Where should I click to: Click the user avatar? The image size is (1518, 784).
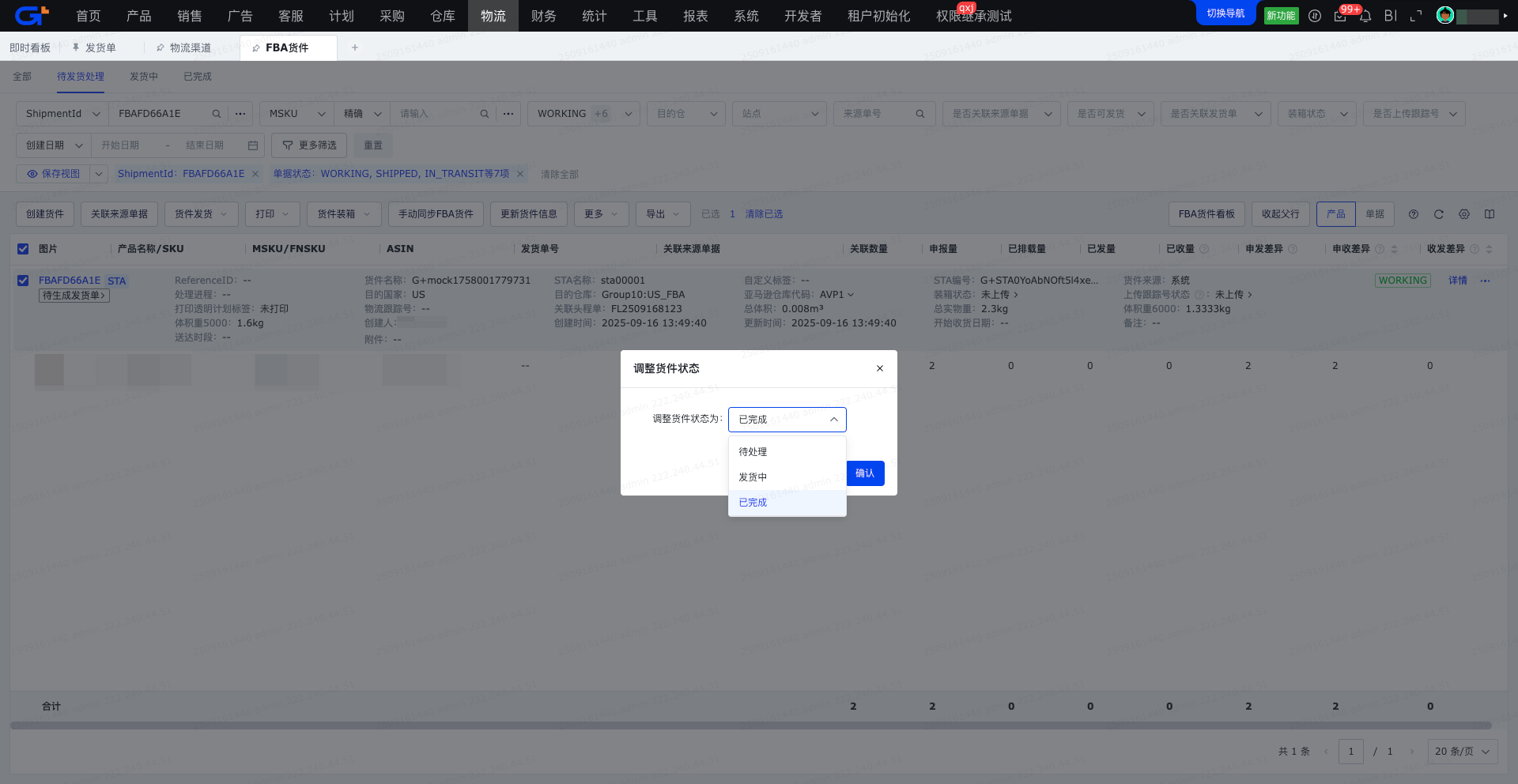click(x=1445, y=16)
